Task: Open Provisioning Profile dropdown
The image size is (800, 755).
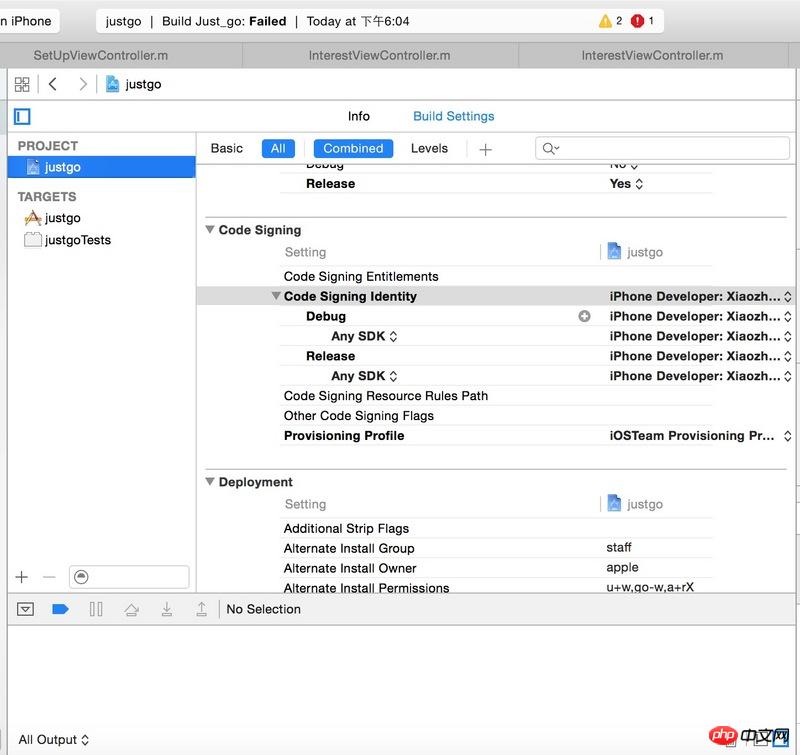Action: coord(701,436)
